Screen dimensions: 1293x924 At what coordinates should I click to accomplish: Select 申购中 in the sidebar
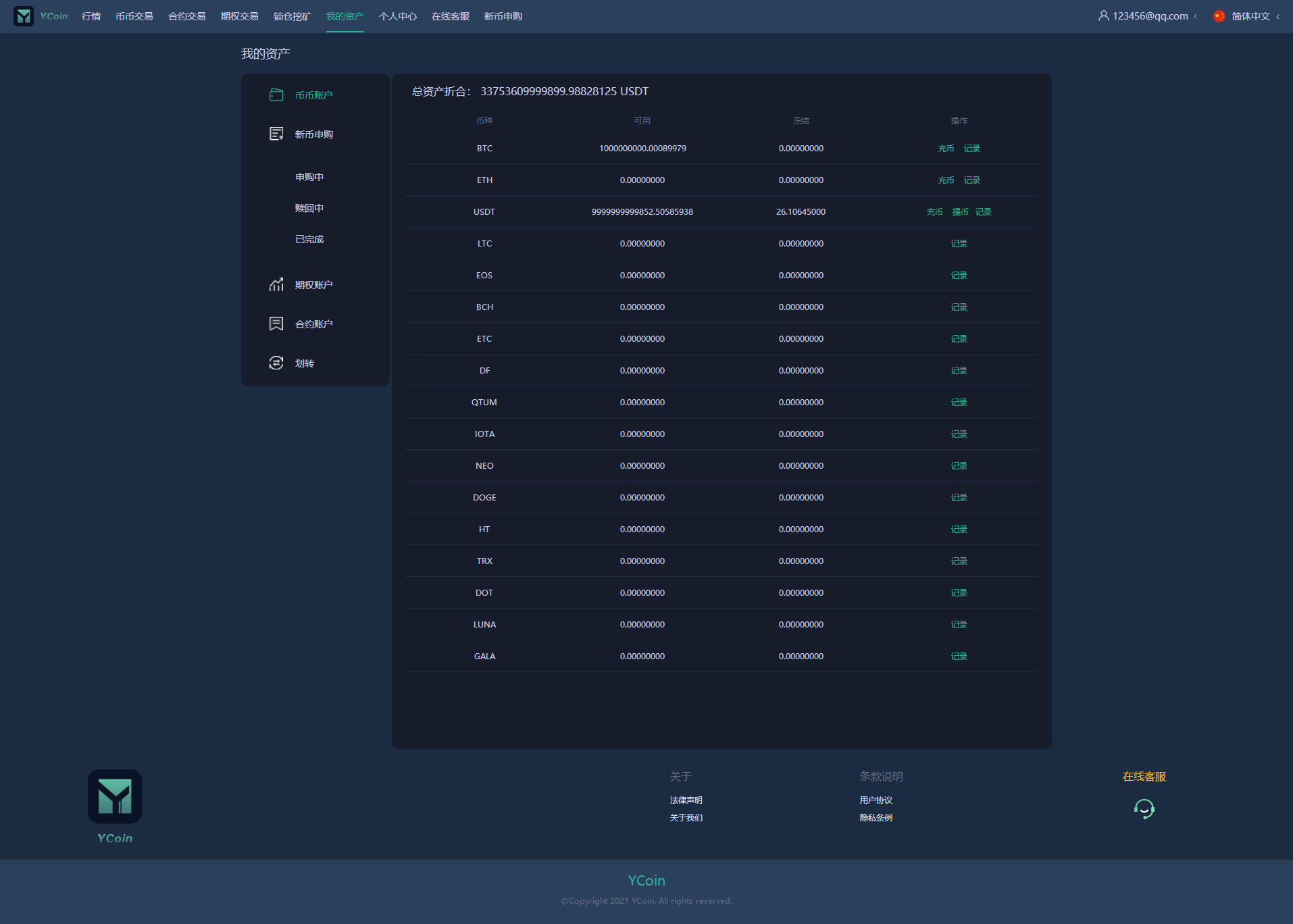click(309, 177)
